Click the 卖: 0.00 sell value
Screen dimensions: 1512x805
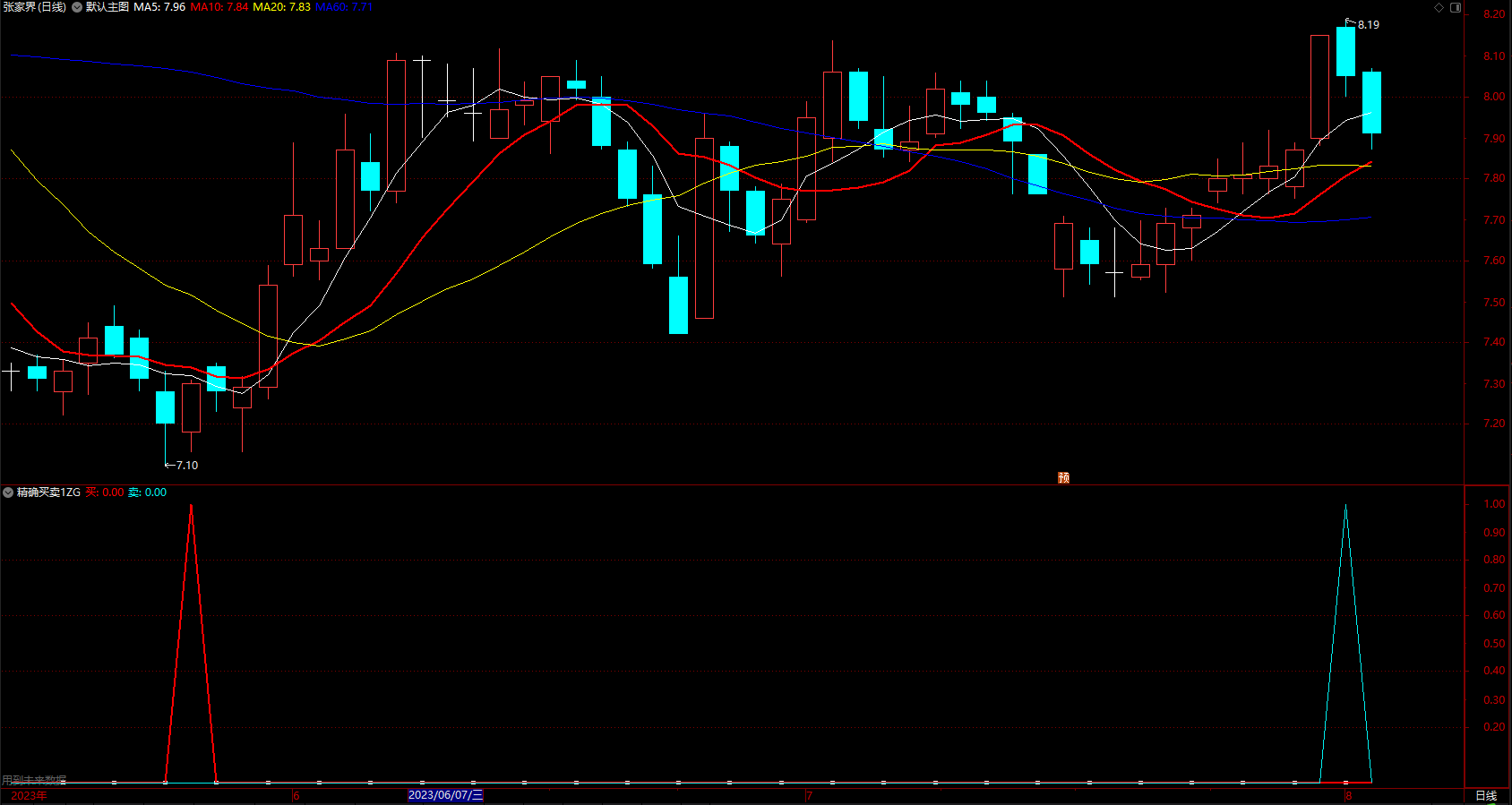click(147, 492)
